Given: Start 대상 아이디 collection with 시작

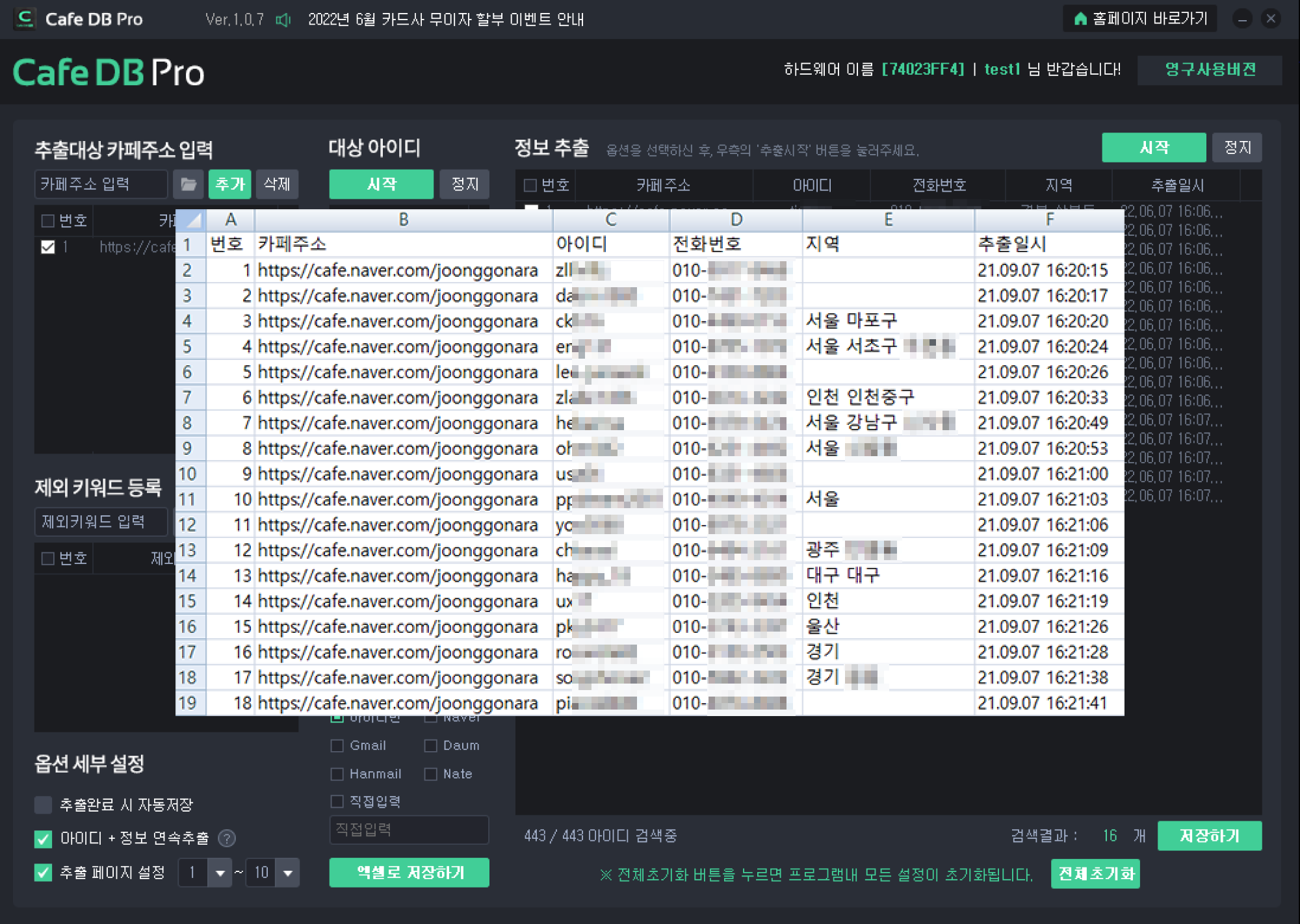Looking at the screenshot, I should tap(381, 185).
